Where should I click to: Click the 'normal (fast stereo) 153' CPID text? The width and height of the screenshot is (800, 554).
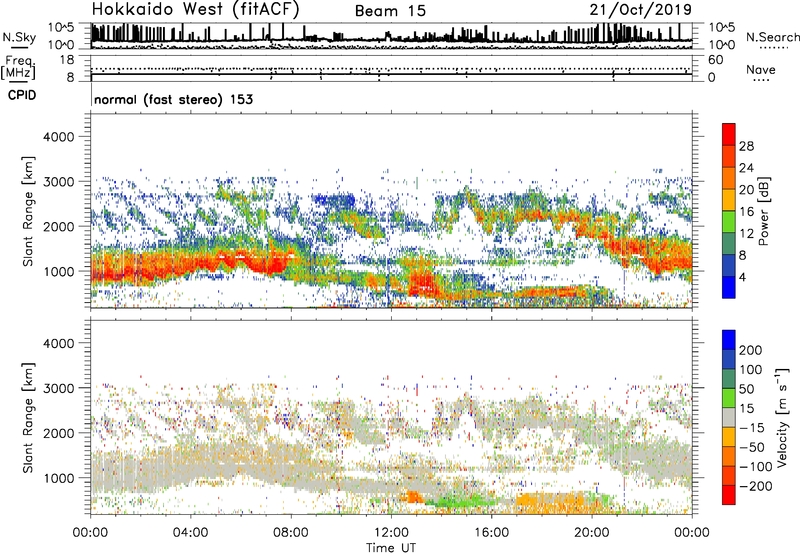[173, 99]
